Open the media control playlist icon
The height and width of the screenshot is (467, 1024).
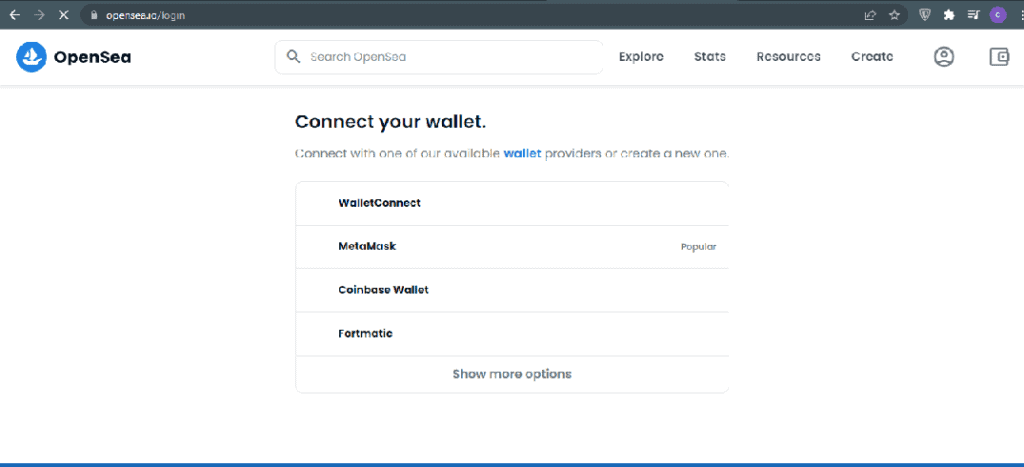coord(973,14)
